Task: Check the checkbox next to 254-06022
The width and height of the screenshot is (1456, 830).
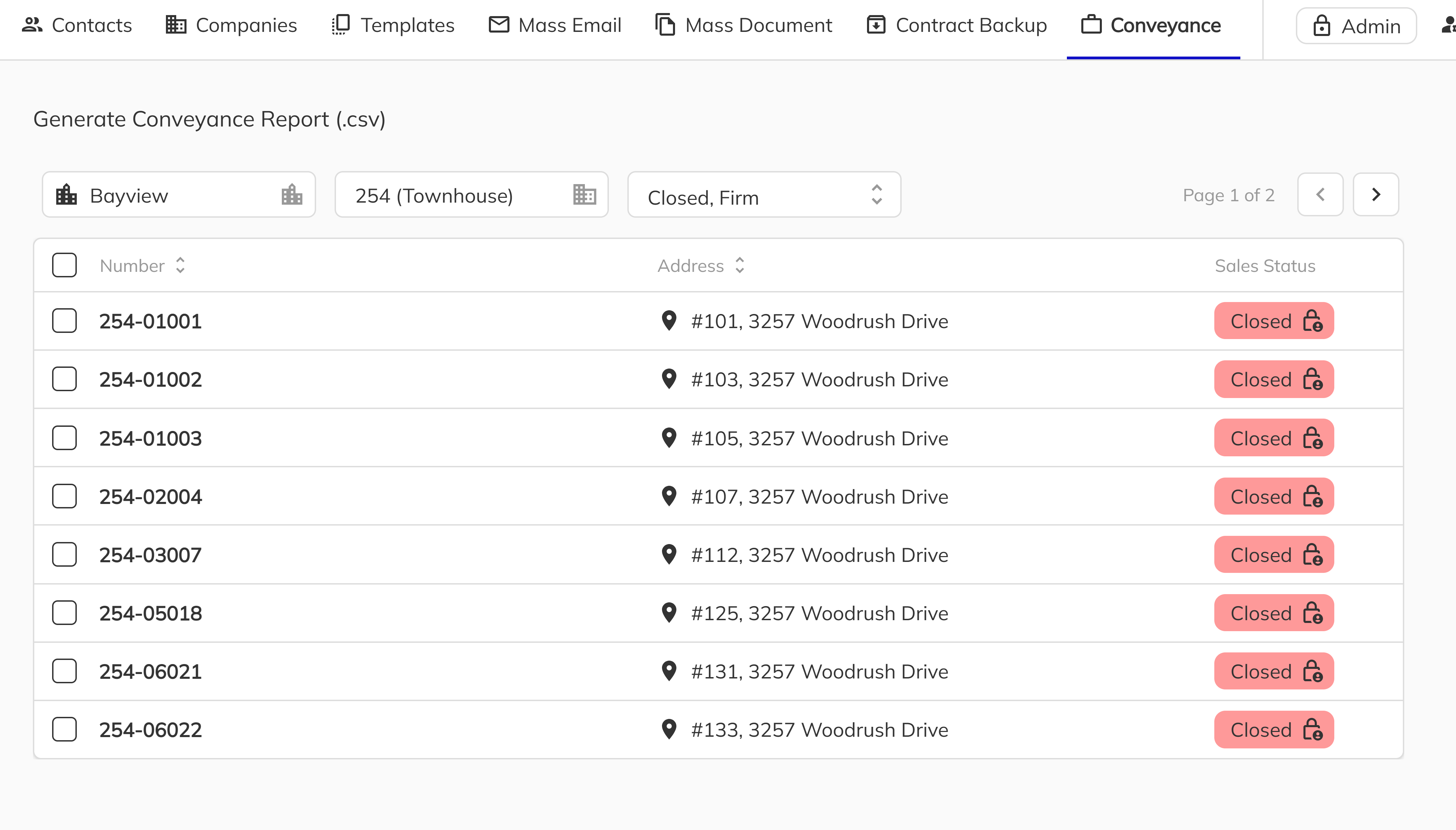Action: click(64, 729)
